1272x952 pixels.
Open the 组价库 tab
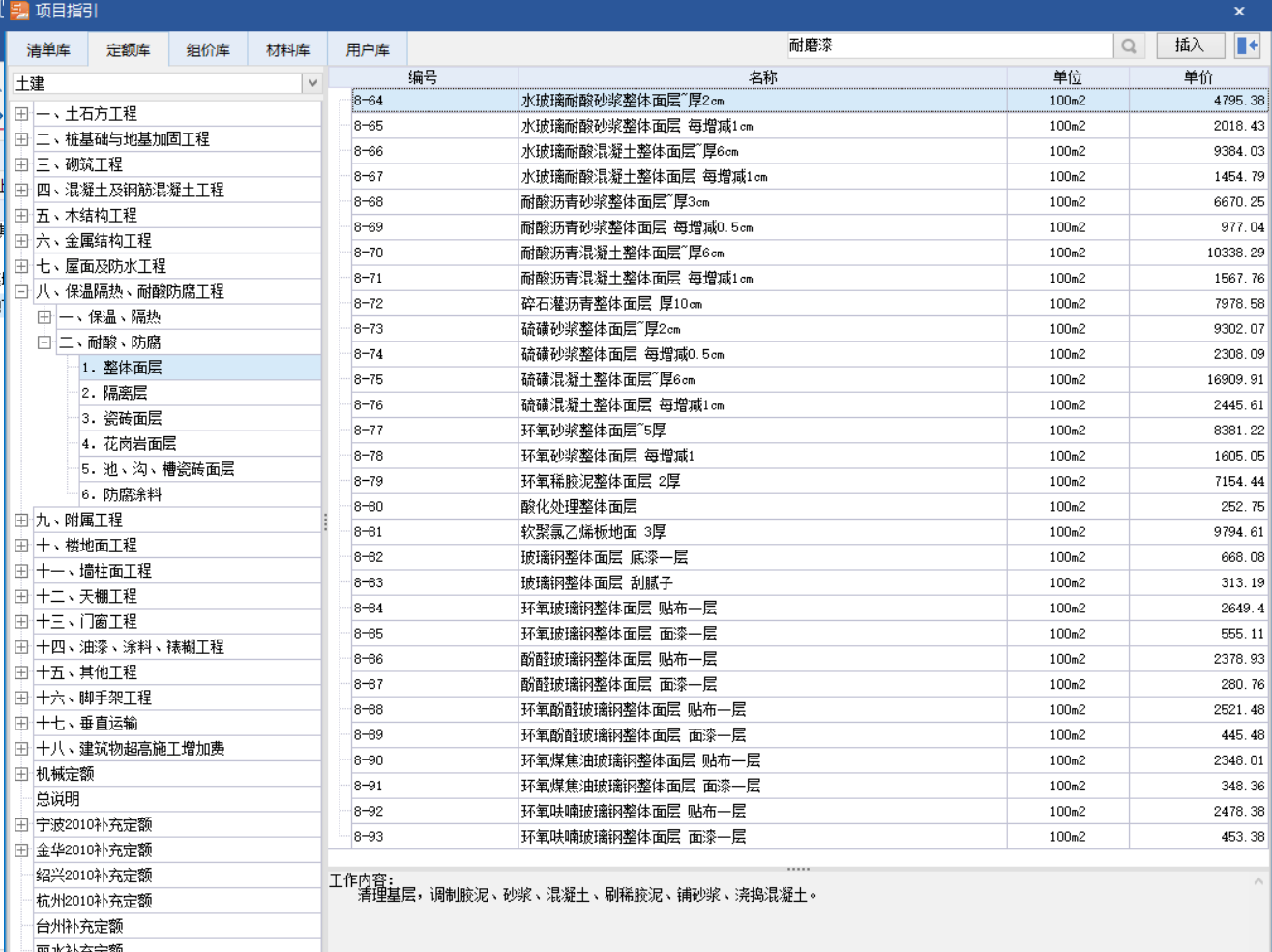click(208, 49)
